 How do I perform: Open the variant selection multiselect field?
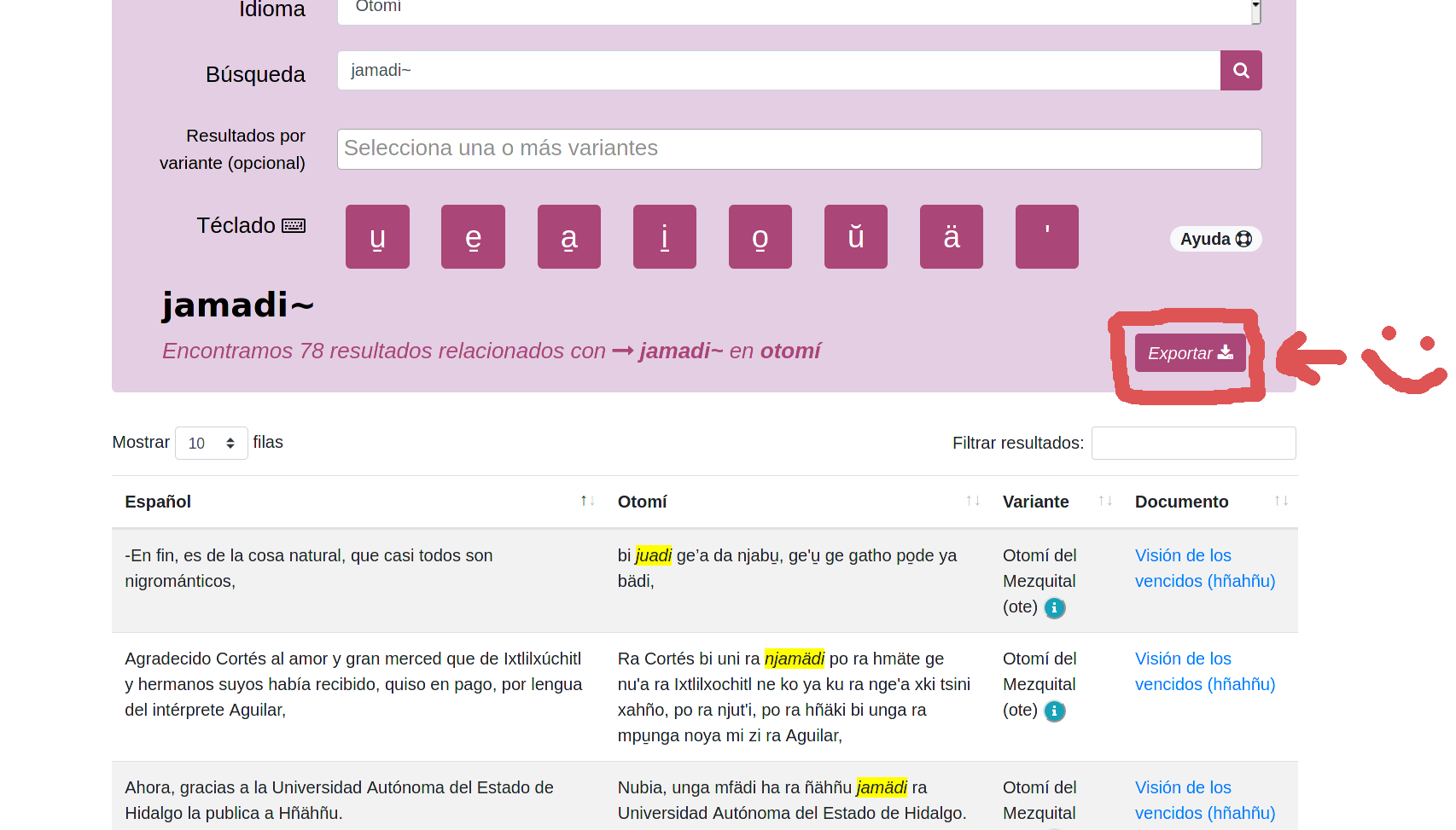[x=798, y=149]
